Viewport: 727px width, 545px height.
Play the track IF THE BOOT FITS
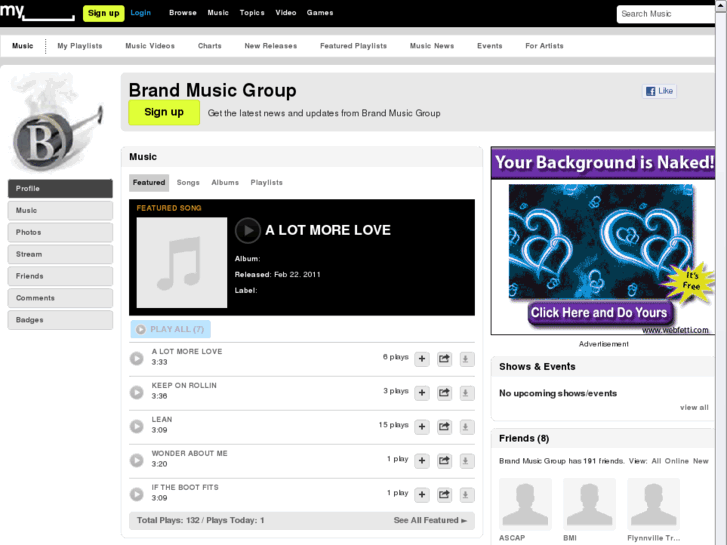click(136, 494)
